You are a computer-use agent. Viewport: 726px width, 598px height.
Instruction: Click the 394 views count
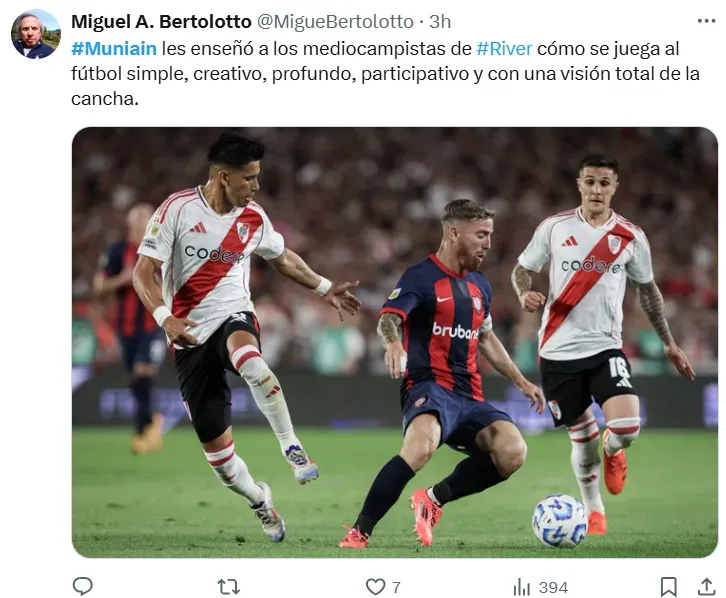553,587
